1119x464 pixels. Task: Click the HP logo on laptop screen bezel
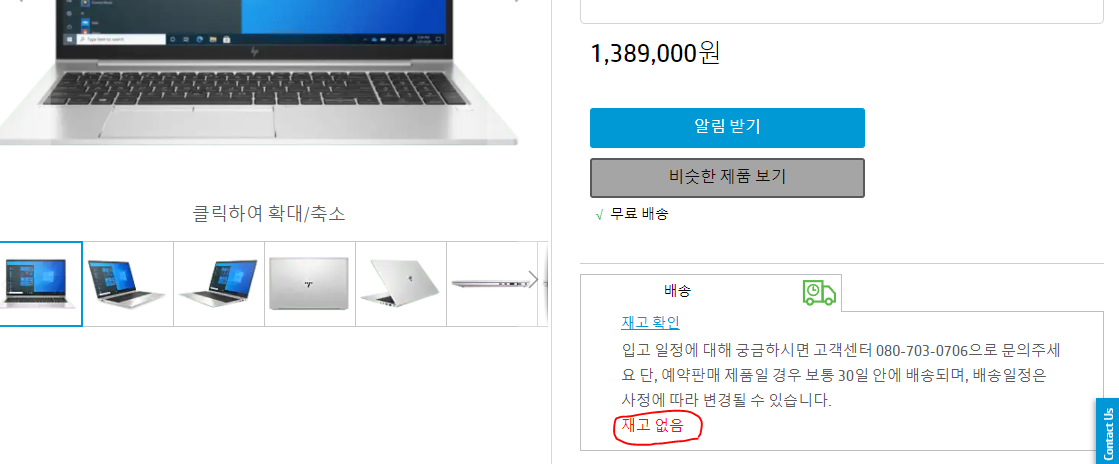pos(255,52)
